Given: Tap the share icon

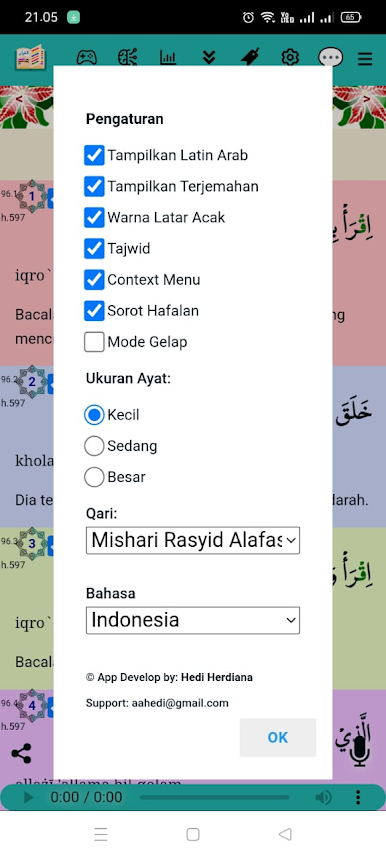Looking at the screenshot, I should coord(21,753).
